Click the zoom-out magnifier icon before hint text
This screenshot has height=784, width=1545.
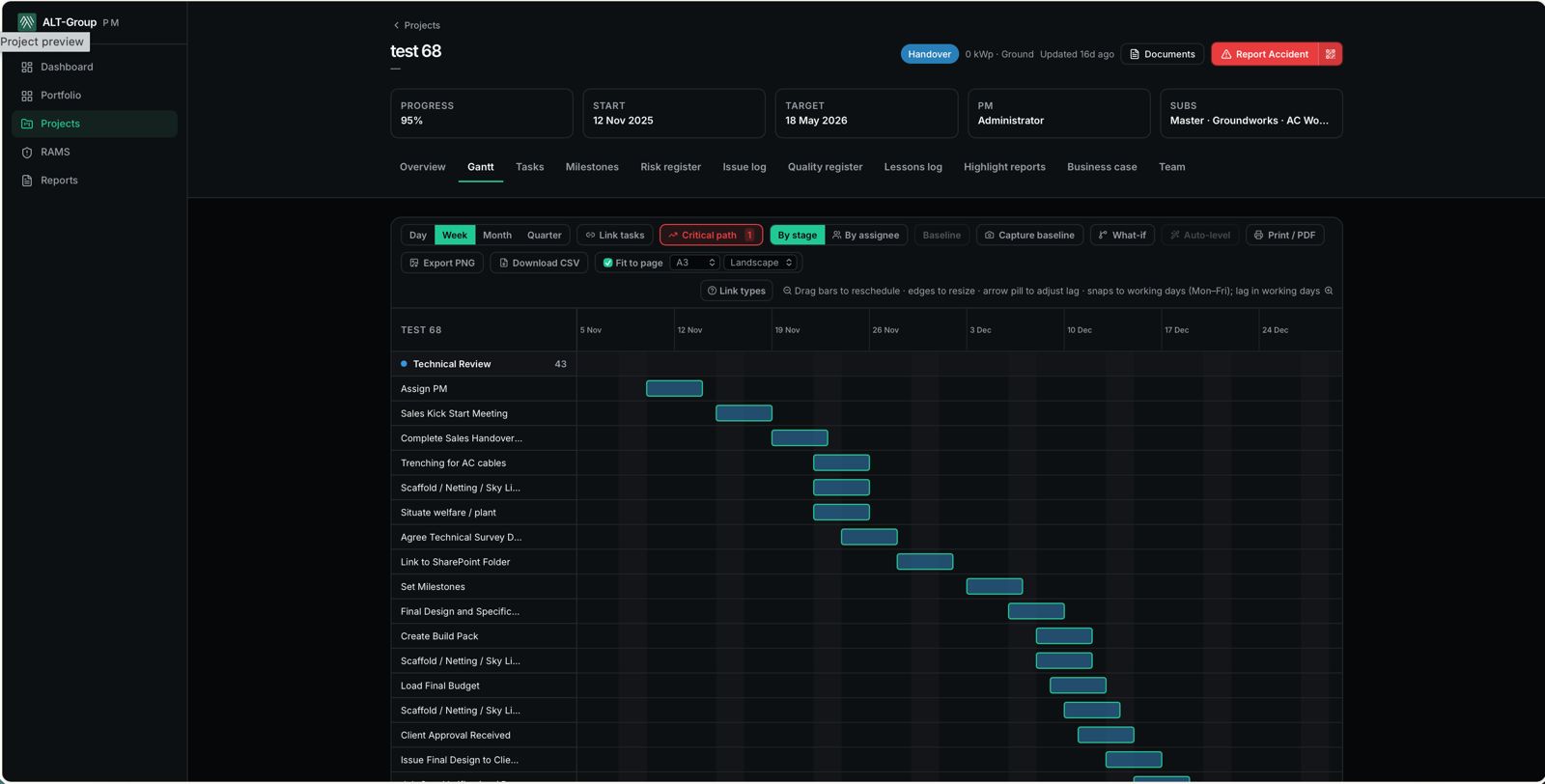[x=787, y=291]
